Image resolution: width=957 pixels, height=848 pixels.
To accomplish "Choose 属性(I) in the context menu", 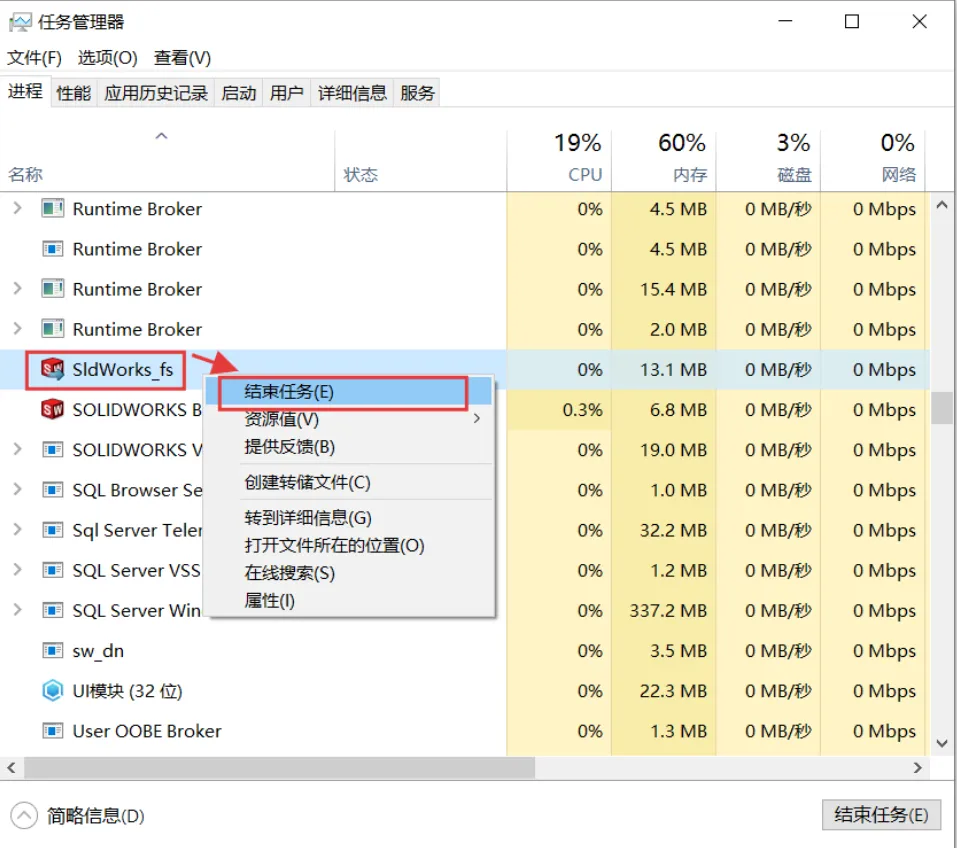I will click(348, 601).
